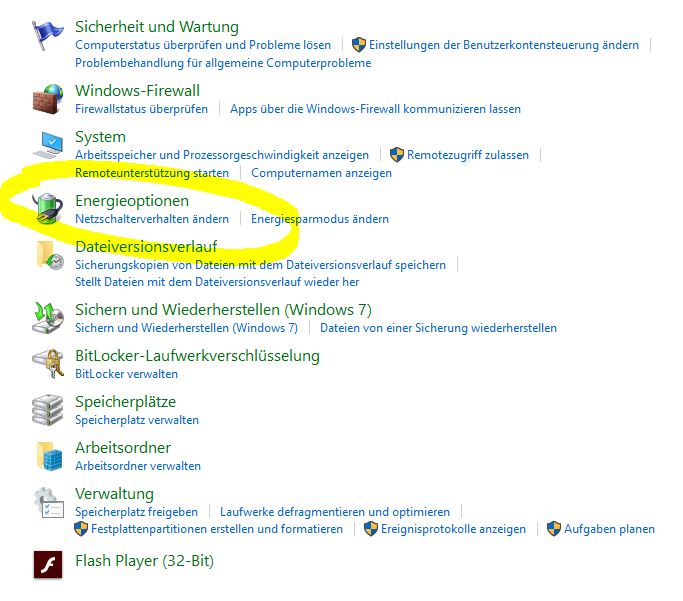Click Sicherungskopien von Dateien mit dem Dateiversionsverlauf speichern
683x601 pixels.
click(x=260, y=265)
